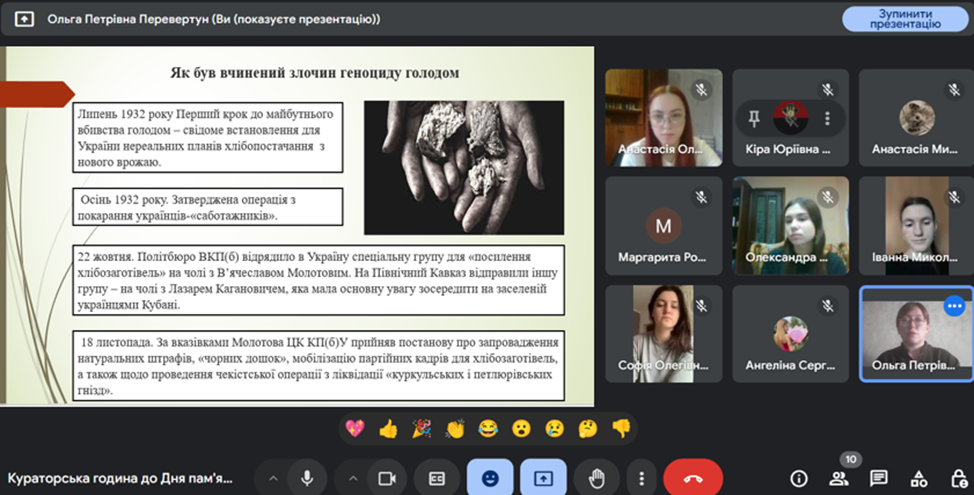Click muted mic icon on Маргарита Ро tile
Viewport: 974px width, 495px height.
pos(701,198)
